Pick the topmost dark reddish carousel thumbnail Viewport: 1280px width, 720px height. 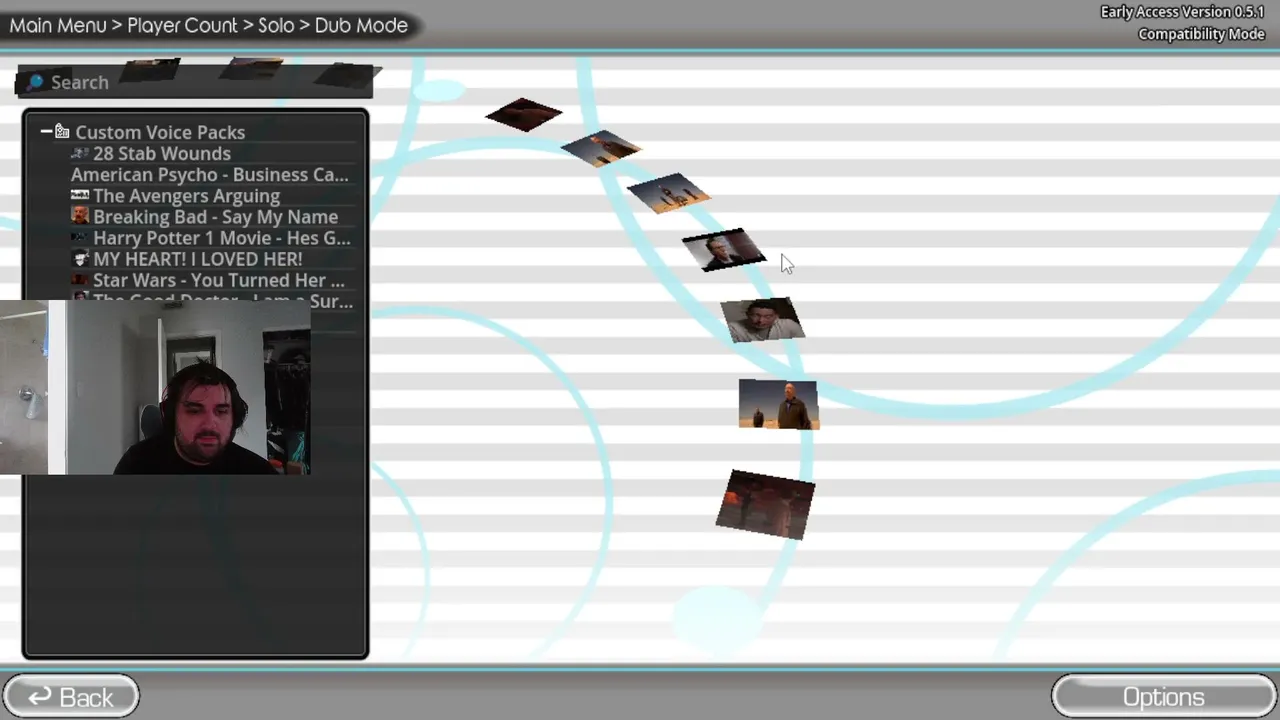(x=524, y=114)
